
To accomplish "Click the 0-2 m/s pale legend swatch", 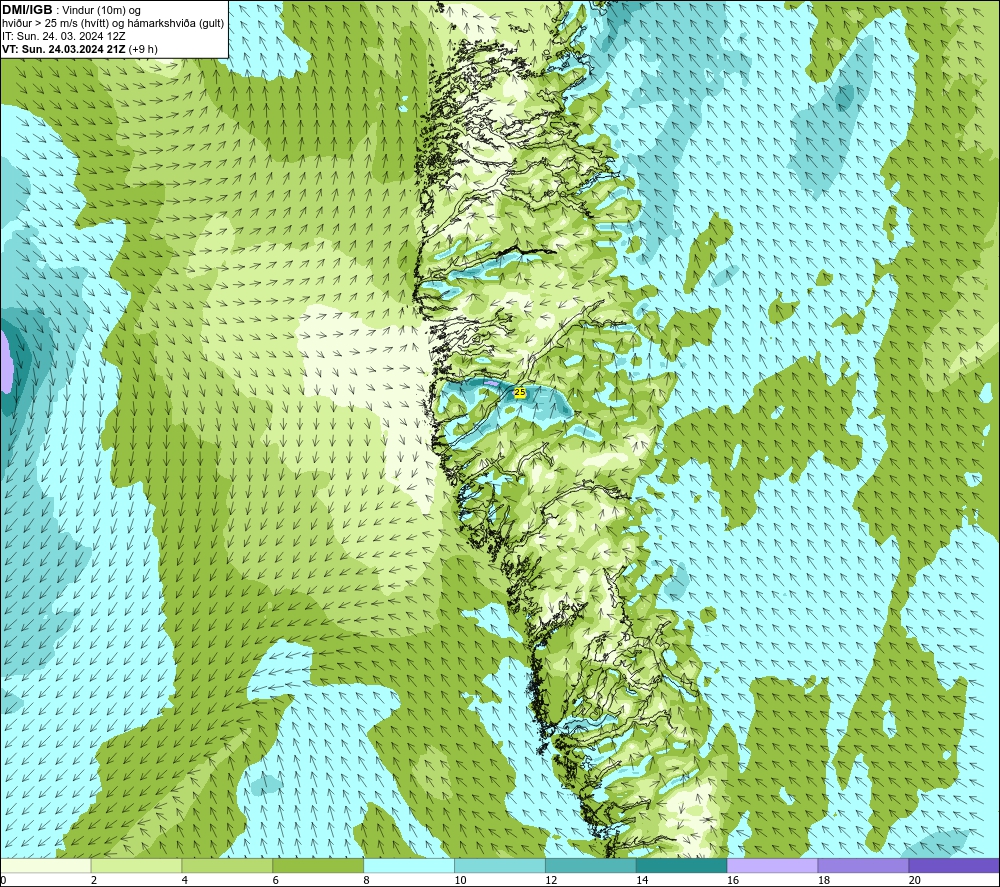I will (46, 865).
